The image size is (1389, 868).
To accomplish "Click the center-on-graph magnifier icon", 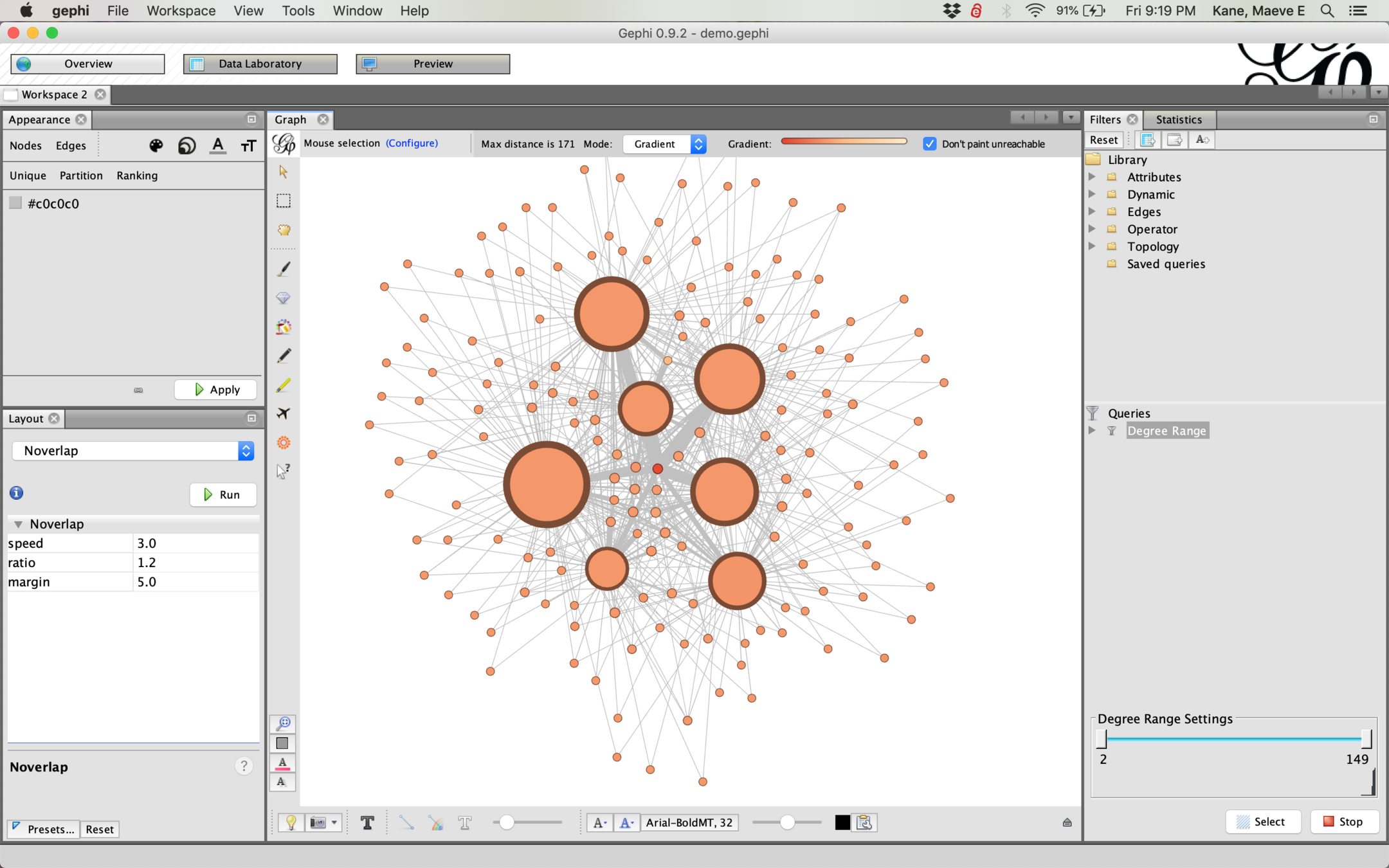I will [x=283, y=723].
